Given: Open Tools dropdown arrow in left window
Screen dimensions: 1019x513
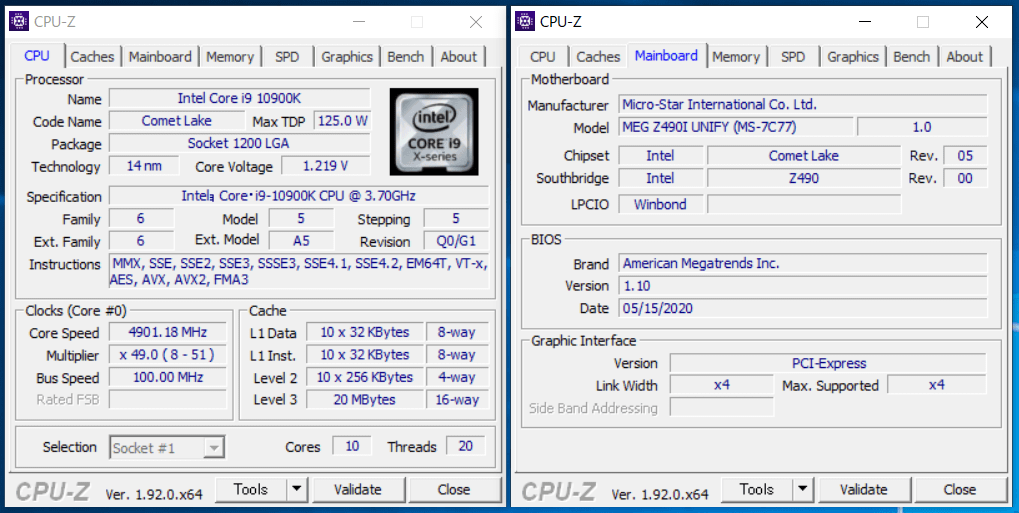Looking at the screenshot, I should (x=297, y=490).
